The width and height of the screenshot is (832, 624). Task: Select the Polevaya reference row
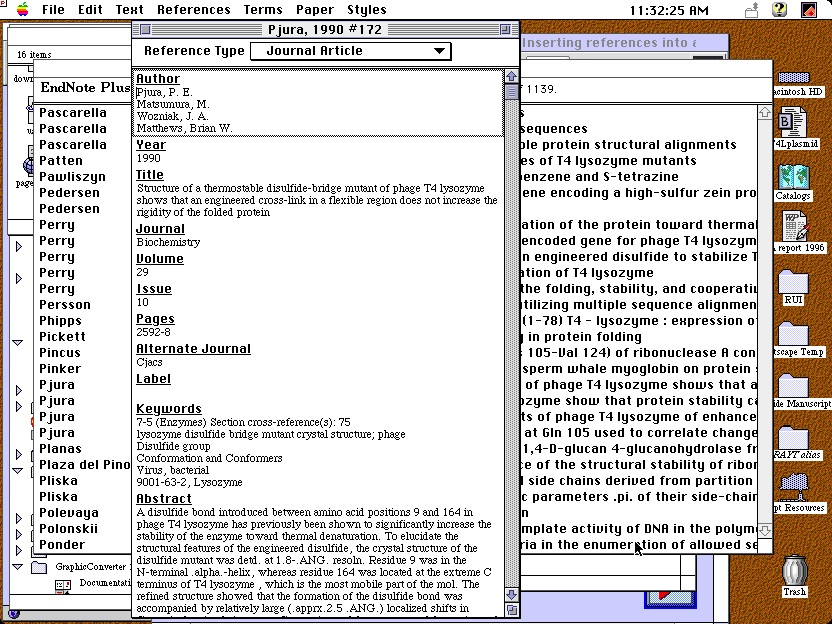(69, 513)
